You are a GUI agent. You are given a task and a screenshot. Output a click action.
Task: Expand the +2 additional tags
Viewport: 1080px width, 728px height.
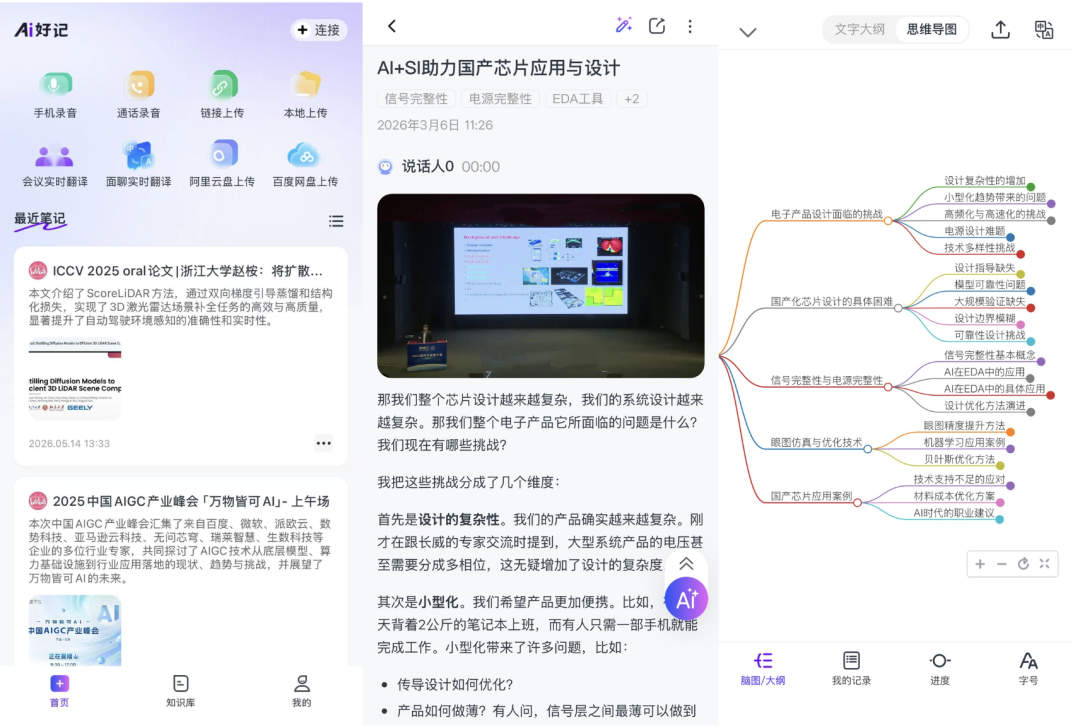pyautogui.click(x=632, y=99)
